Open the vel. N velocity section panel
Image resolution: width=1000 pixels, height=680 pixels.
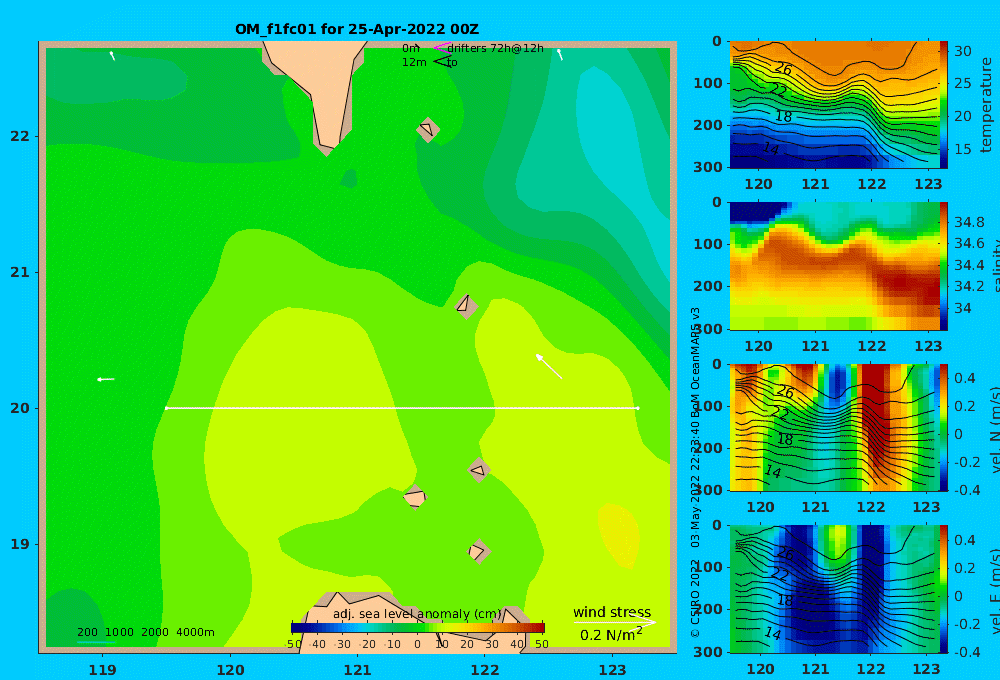(834, 427)
